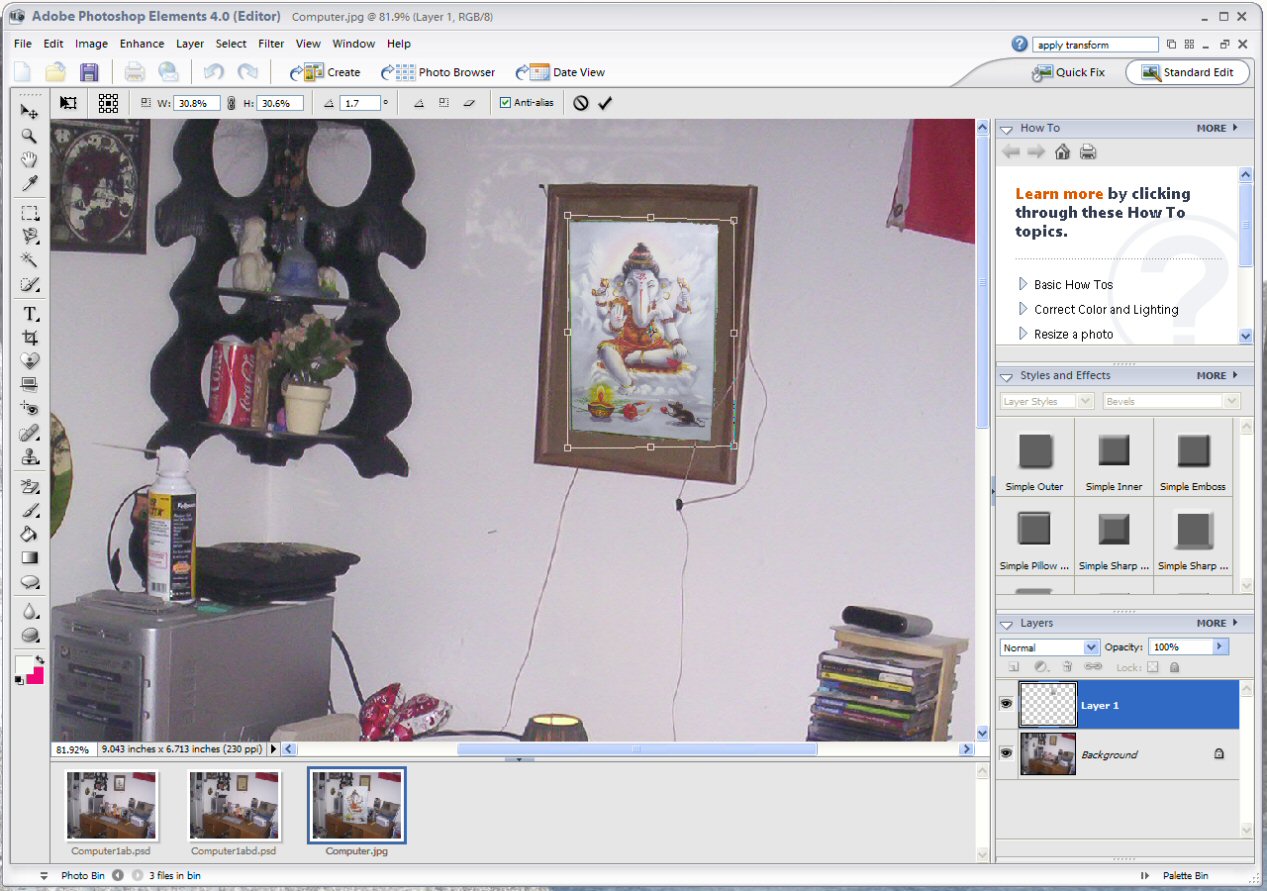
Task: Select the Hand tool
Action: (30, 160)
